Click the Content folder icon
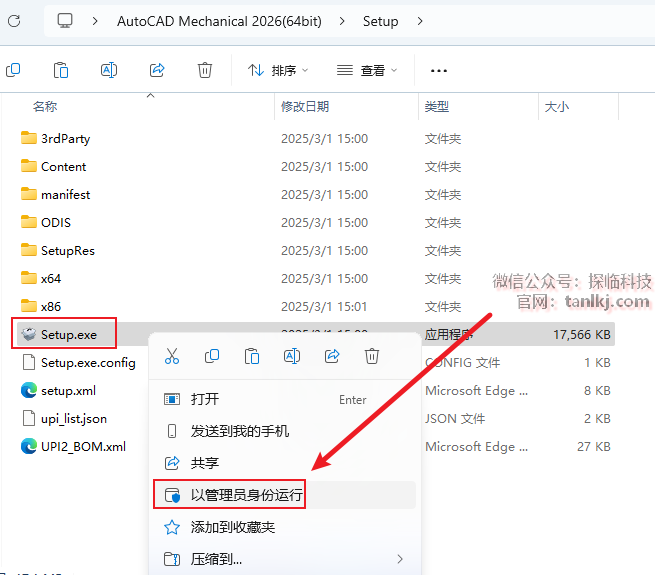 coord(28,165)
